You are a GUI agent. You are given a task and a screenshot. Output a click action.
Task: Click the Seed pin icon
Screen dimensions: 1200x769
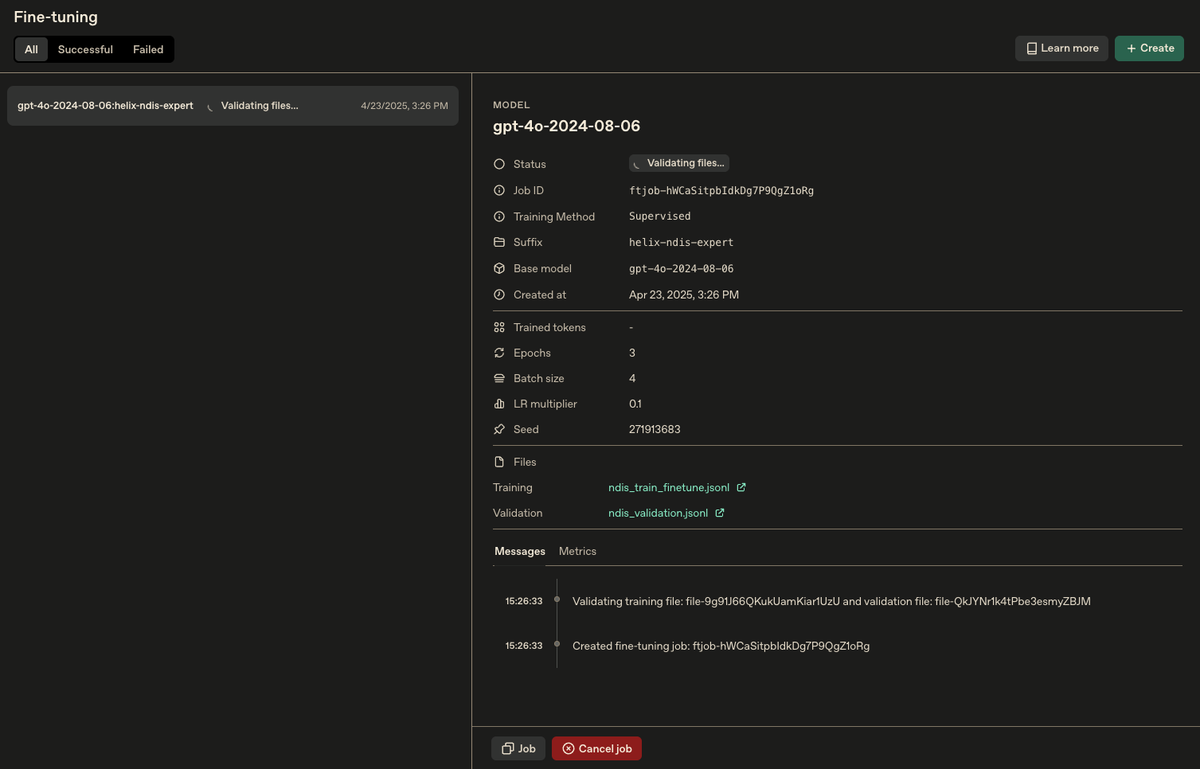tap(499, 429)
